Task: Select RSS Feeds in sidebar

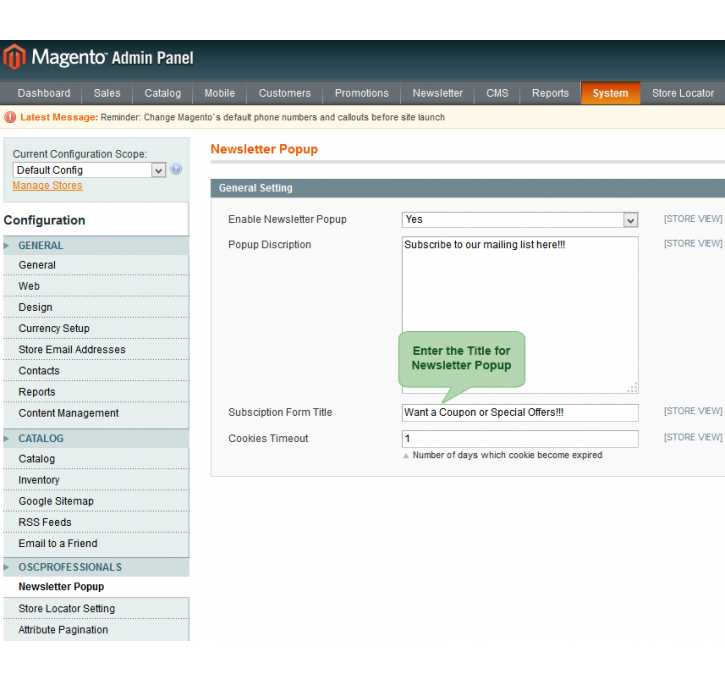Action: coord(96,522)
